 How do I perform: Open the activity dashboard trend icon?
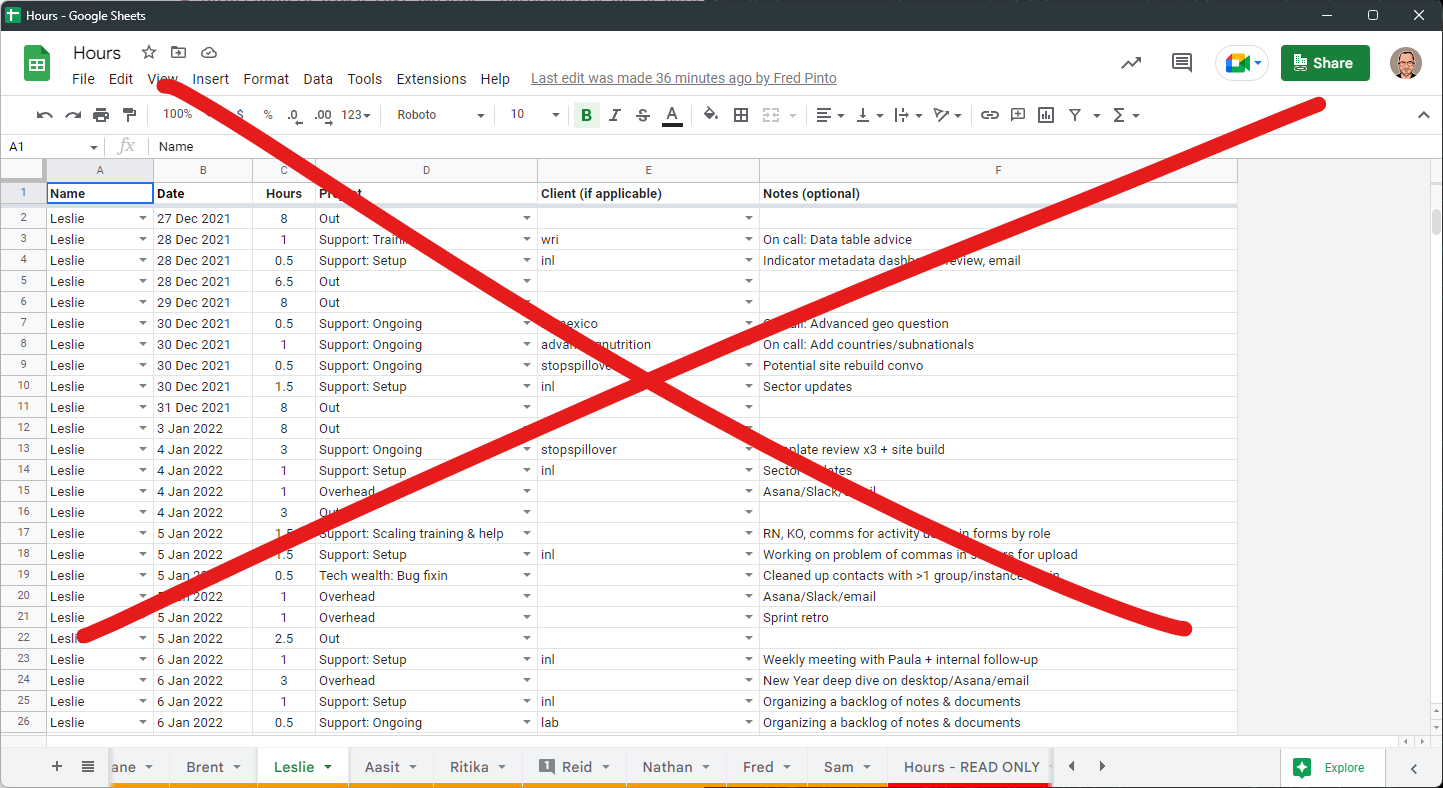[x=1131, y=63]
